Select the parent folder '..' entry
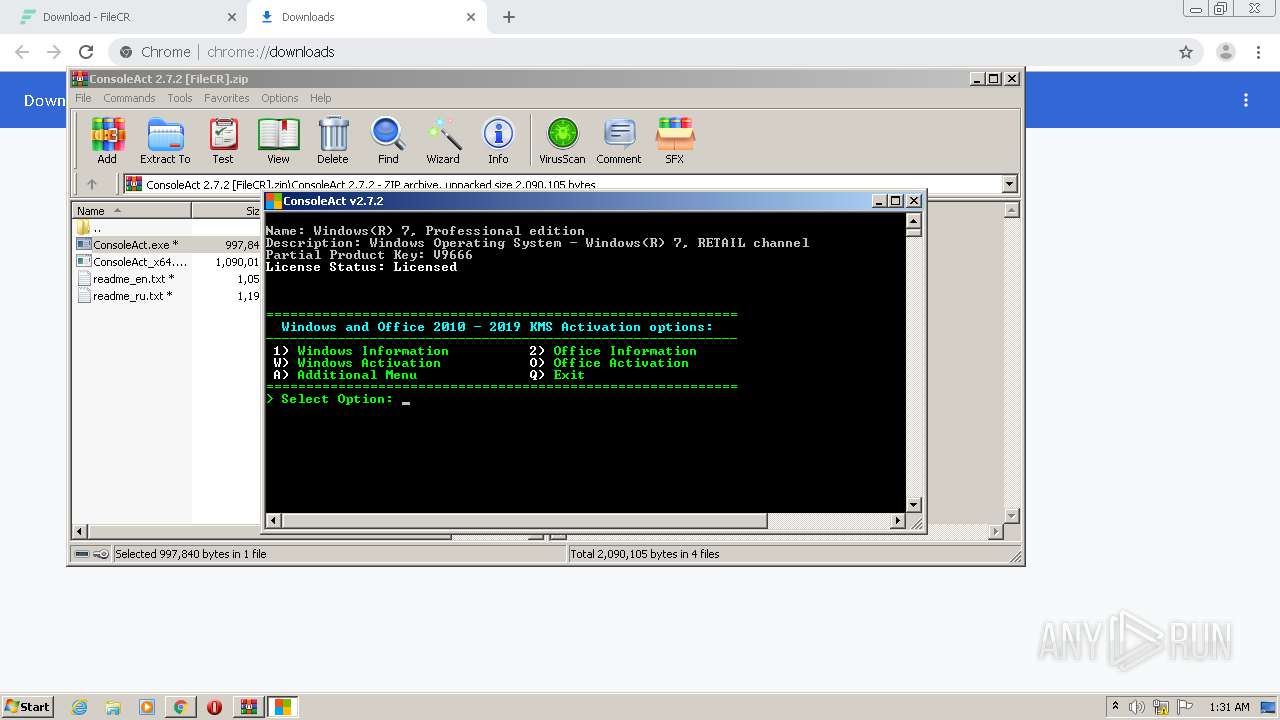1280x720 pixels. [x=97, y=228]
